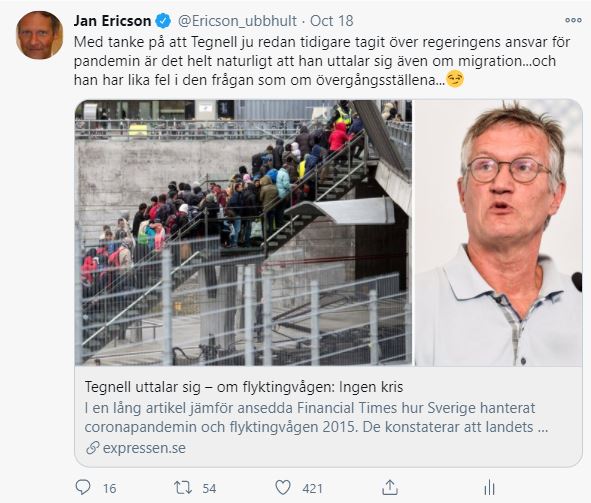This screenshot has width=591, height=503.
Task: Click the Jan Ericson display name
Action: click(x=112, y=21)
